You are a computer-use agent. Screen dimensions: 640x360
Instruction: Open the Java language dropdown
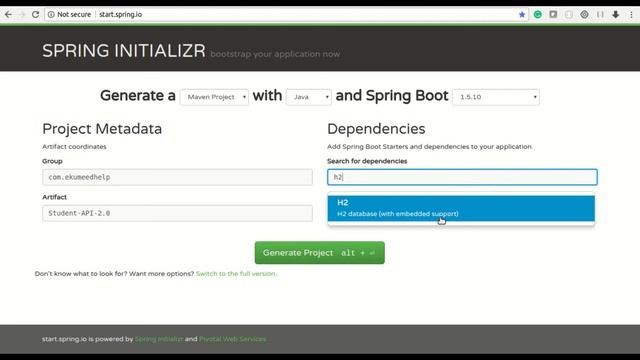(309, 97)
